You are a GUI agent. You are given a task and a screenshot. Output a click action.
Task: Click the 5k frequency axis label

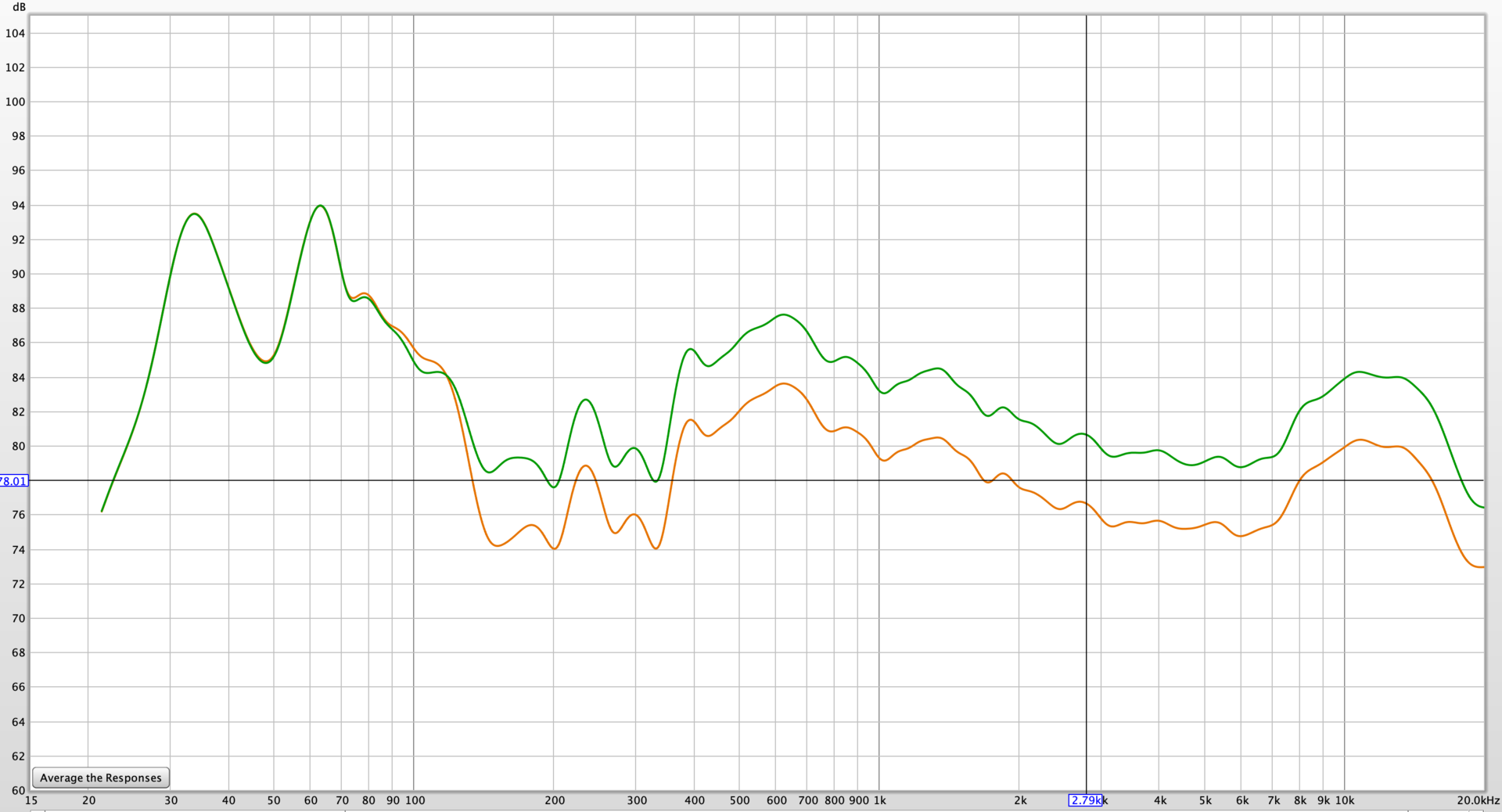point(1205,800)
